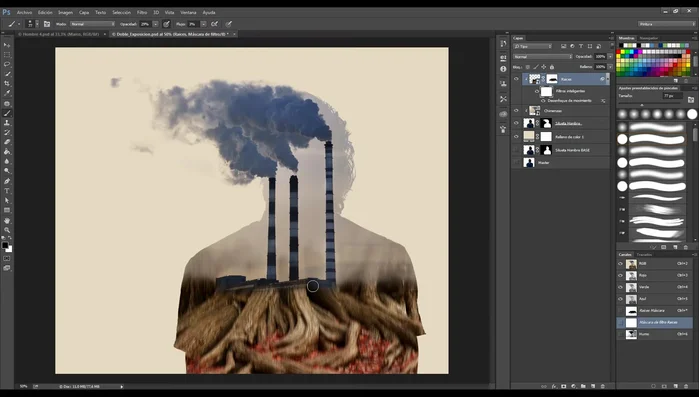The height and width of the screenshot is (397, 699).
Task: Lock position of layer icon
Action: click(x=543, y=67)
